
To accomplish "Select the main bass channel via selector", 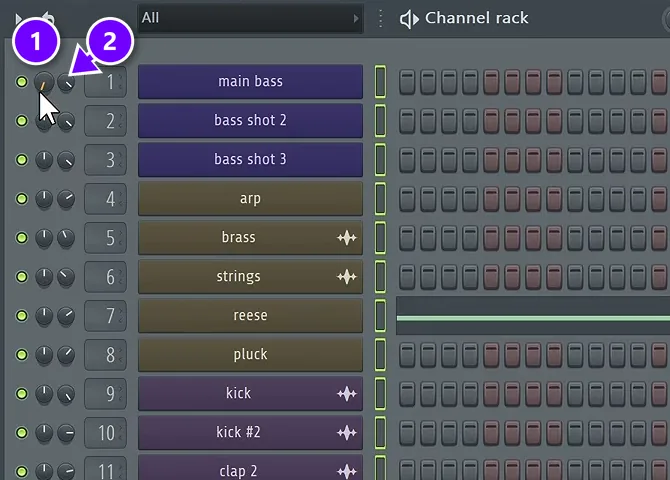I will [380, 82].
